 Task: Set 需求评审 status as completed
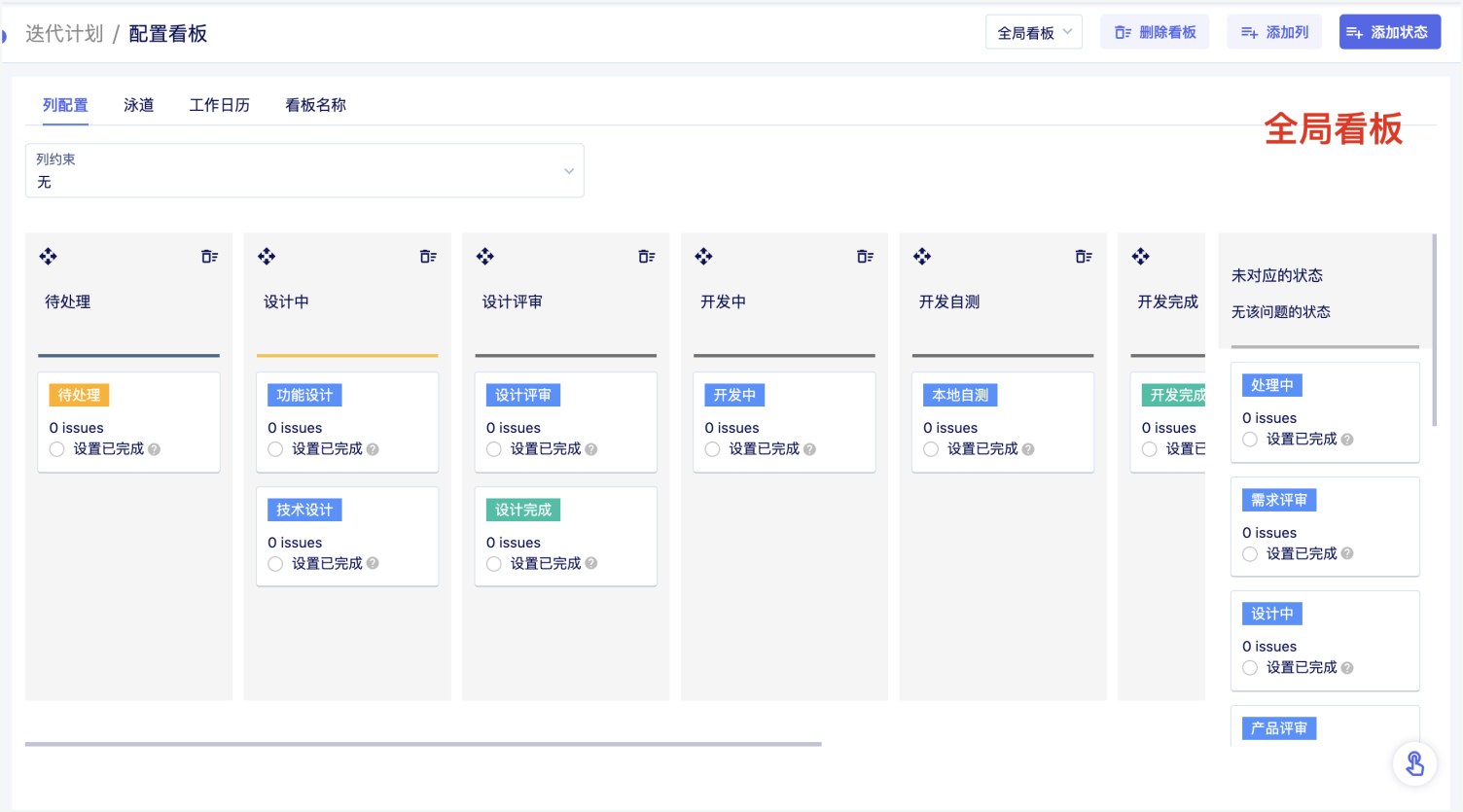[x=1251, y=553]
